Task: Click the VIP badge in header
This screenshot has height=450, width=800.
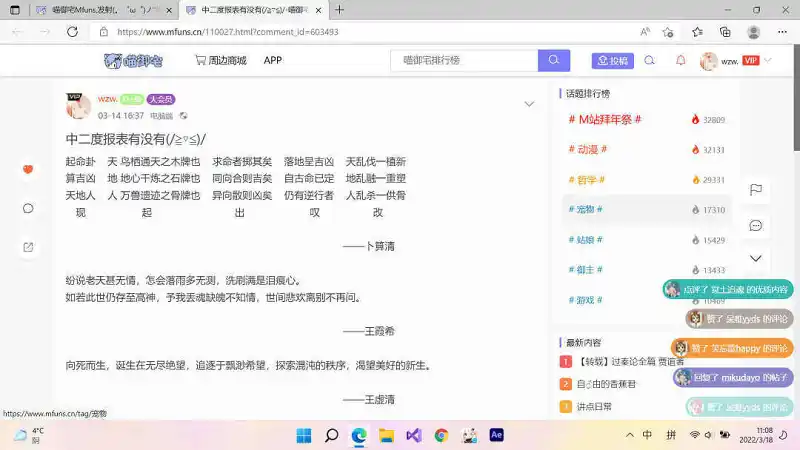Action: pyautogui.click(x=751, y=61)
